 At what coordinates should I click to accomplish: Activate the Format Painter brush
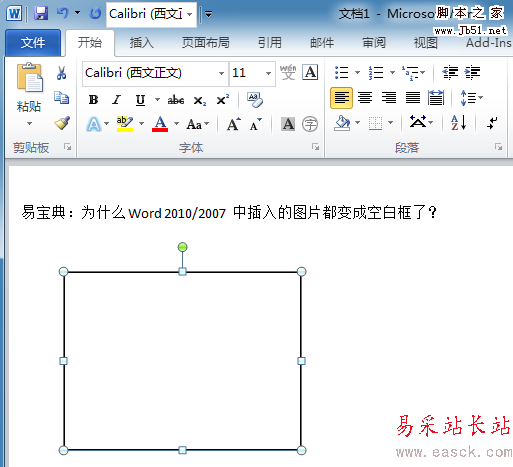pos(62,123)
